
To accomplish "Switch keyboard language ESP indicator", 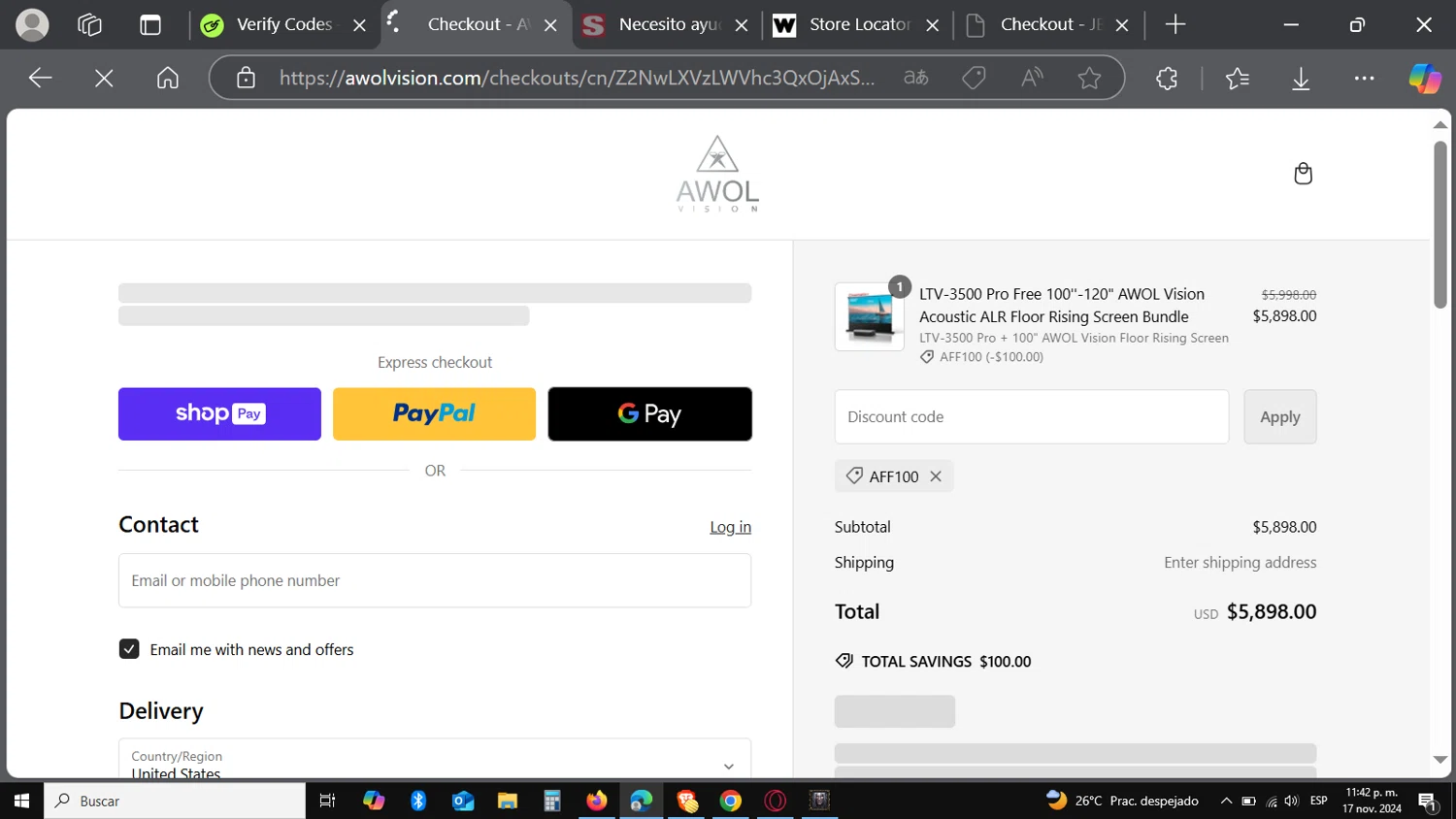I will (x=1318, y=801).
